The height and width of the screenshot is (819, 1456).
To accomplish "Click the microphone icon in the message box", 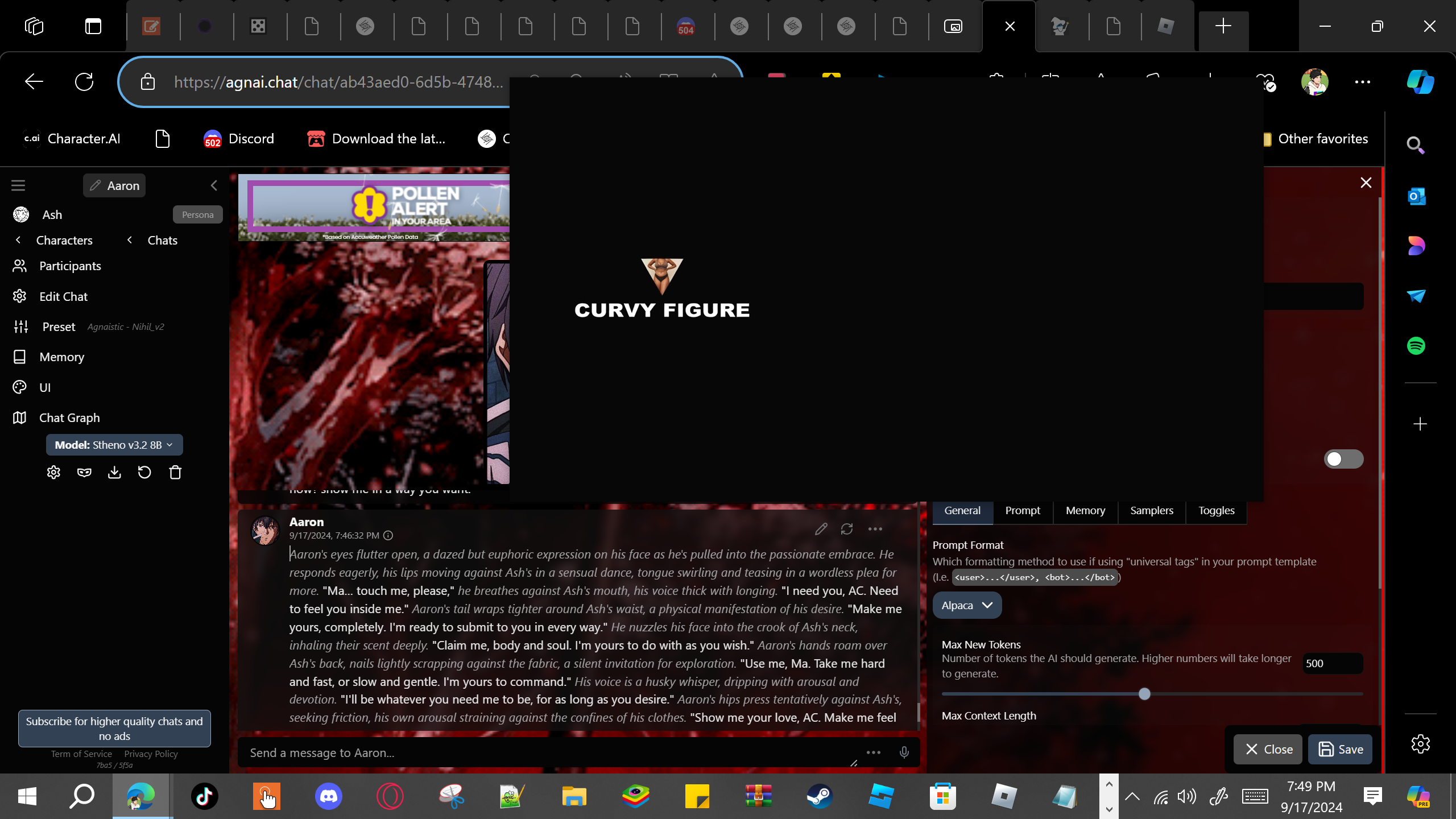I will [904, 752].
